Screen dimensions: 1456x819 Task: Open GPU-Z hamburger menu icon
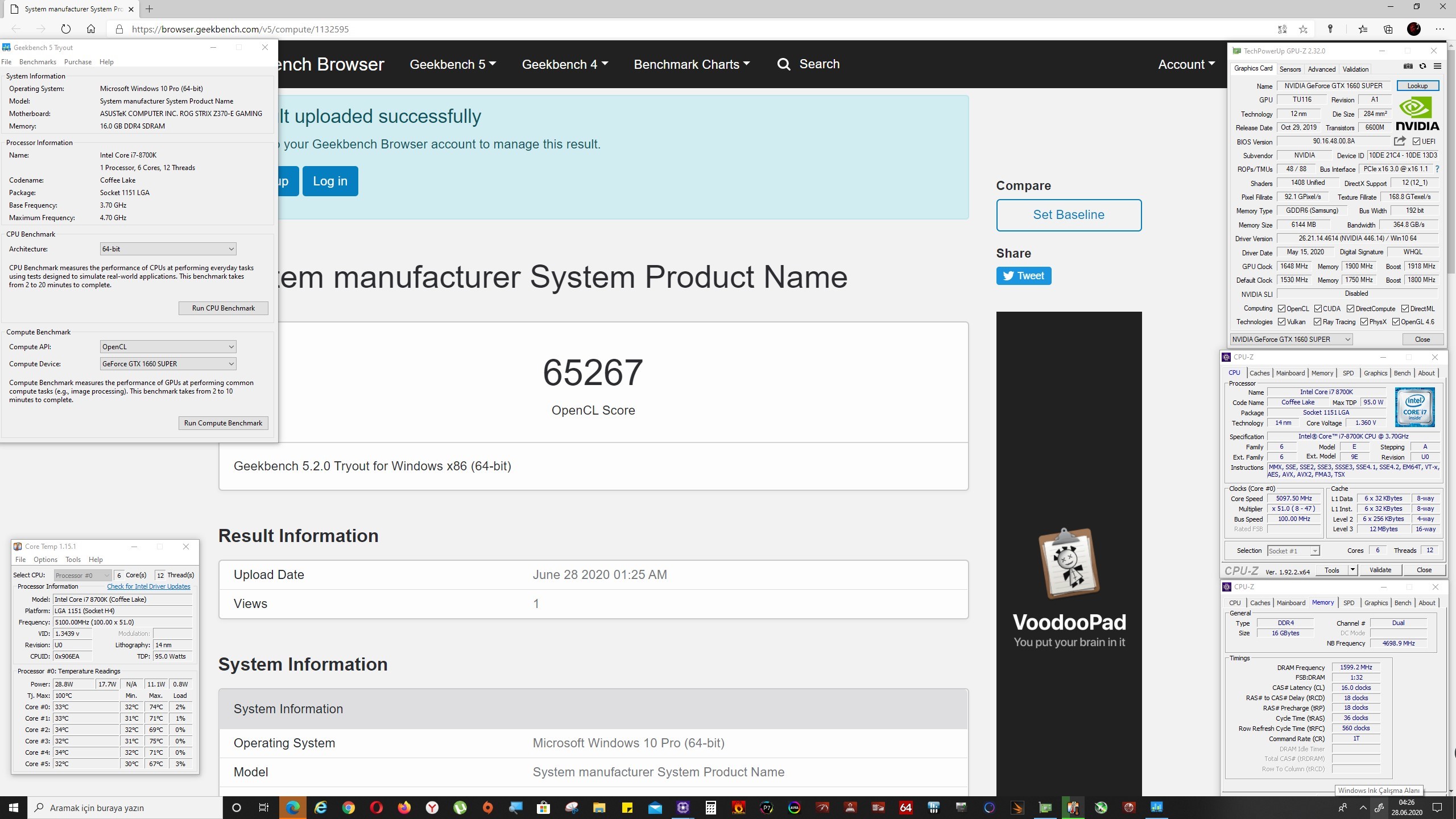pos(1437,67)
